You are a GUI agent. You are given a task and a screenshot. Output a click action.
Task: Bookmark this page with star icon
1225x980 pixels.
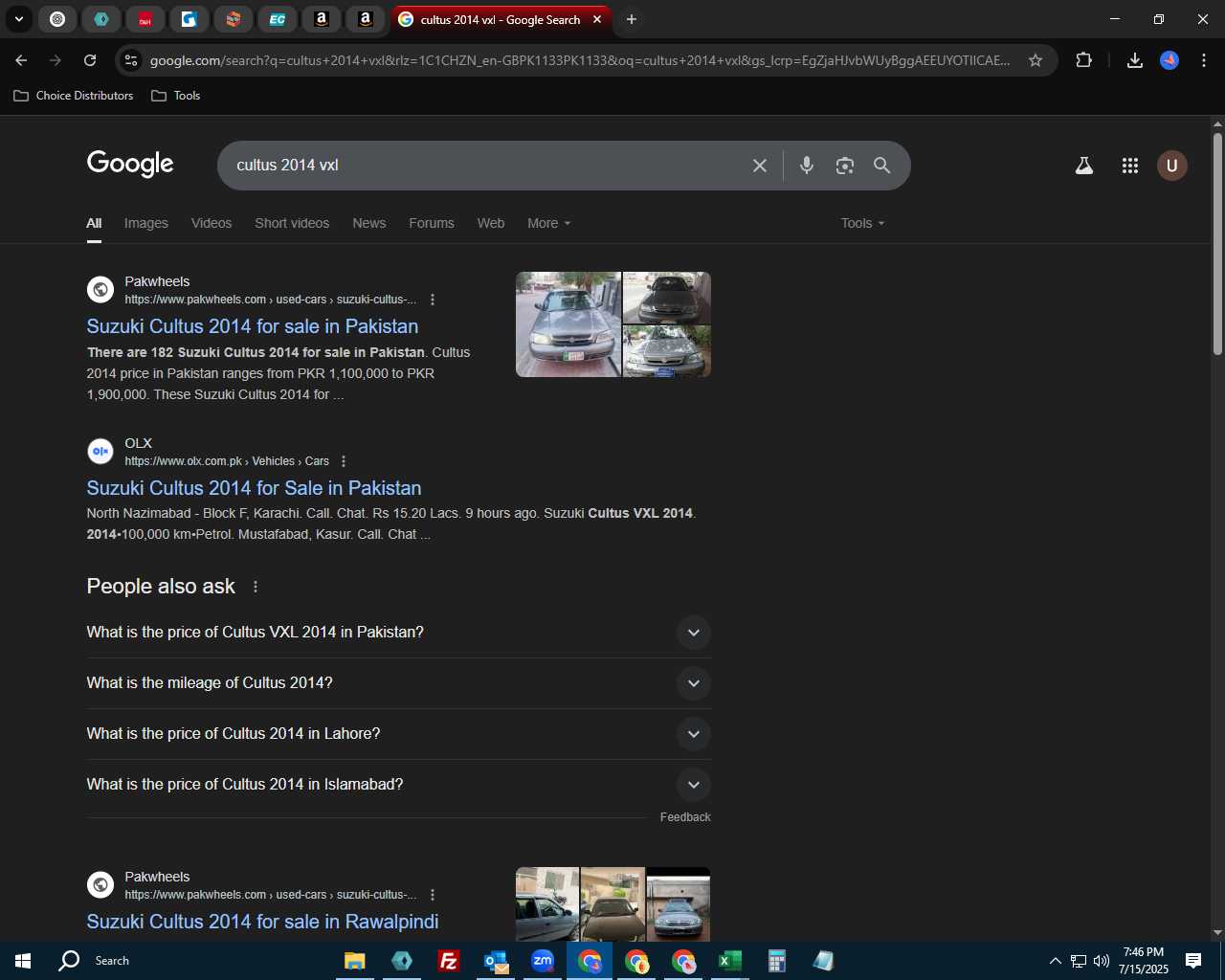1036,60
